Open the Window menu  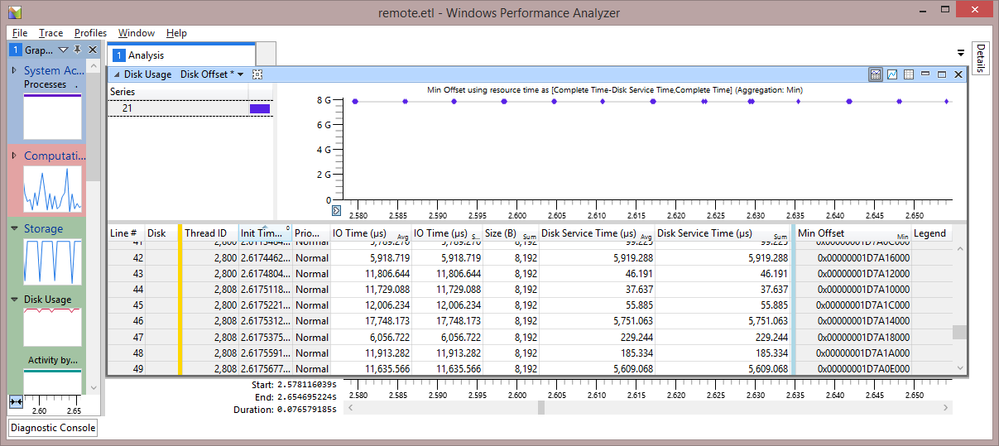coord(136,33)
